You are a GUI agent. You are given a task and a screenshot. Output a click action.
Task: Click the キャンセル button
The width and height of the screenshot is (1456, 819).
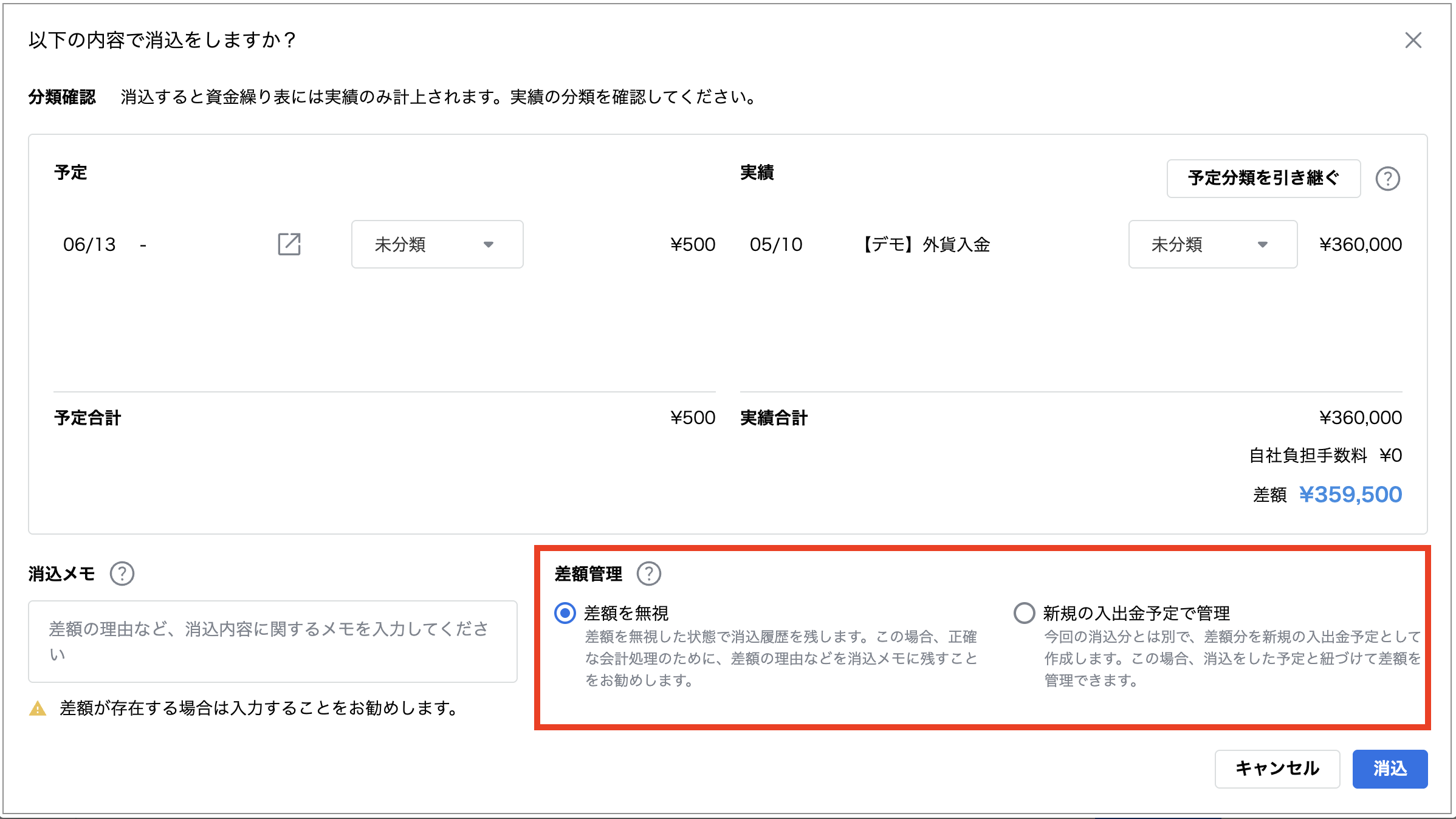[x=1277, y=769]
